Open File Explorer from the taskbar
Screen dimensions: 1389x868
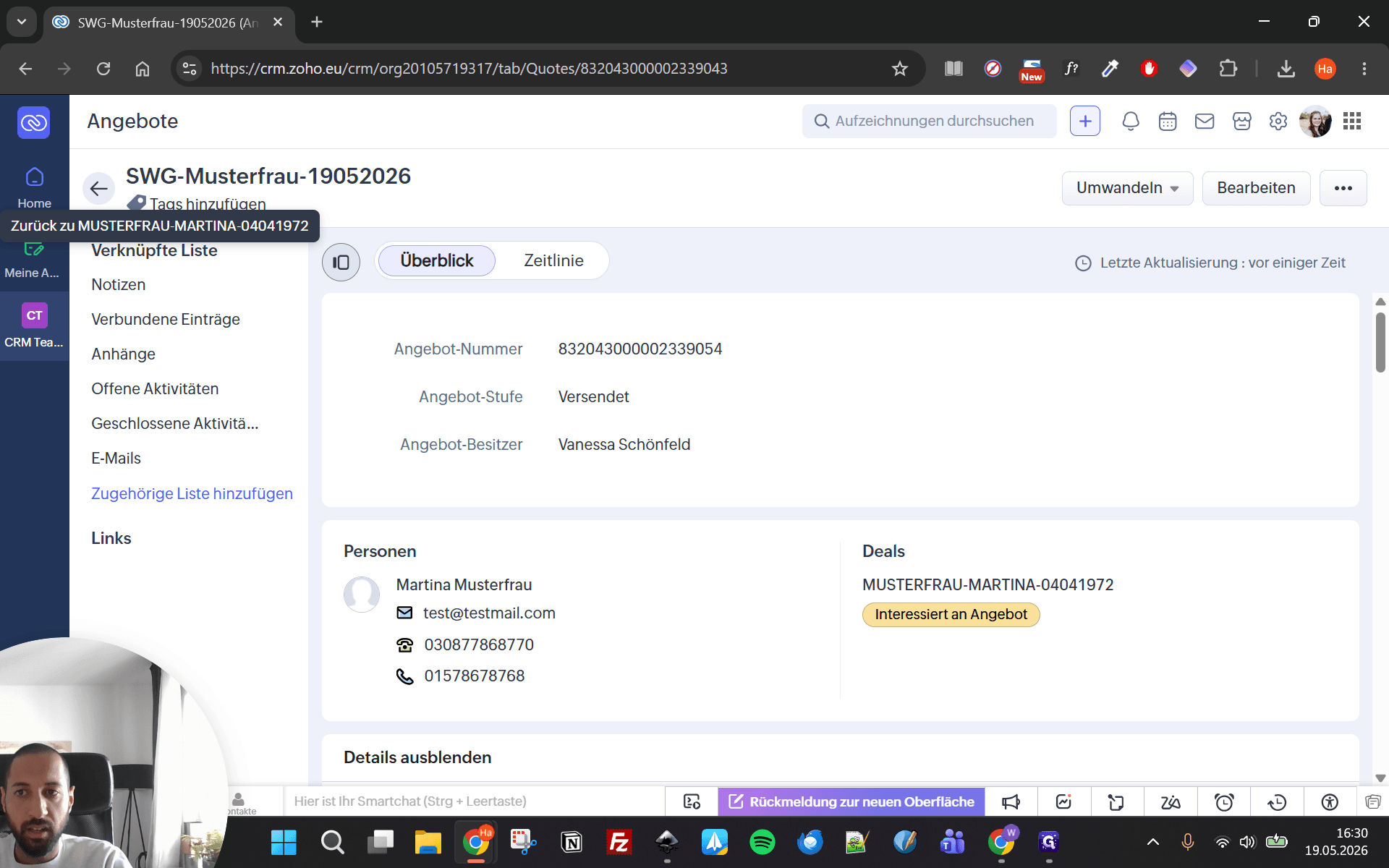[428, 842]
